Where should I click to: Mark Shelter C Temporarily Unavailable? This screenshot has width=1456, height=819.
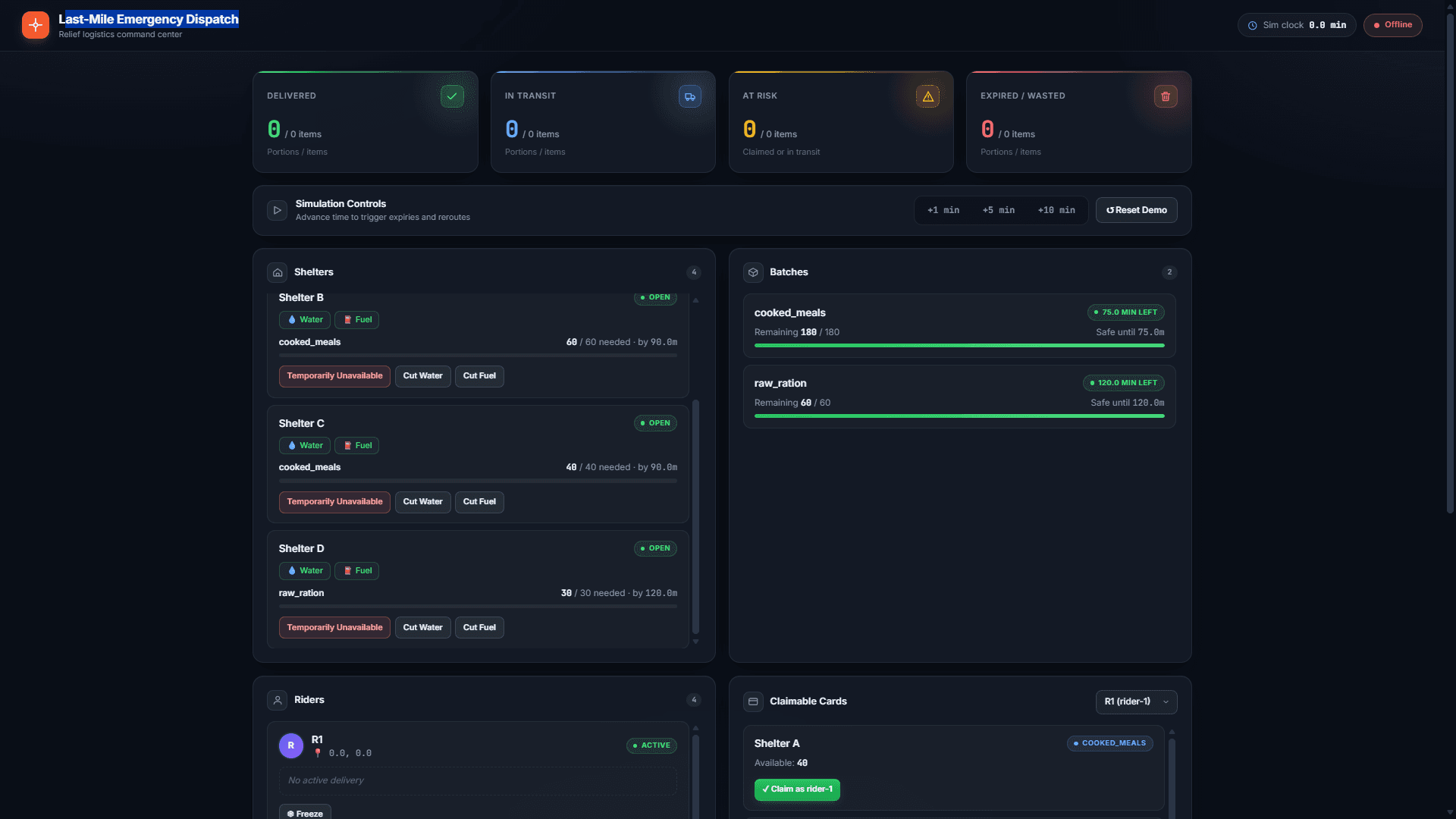click(334, 502)
